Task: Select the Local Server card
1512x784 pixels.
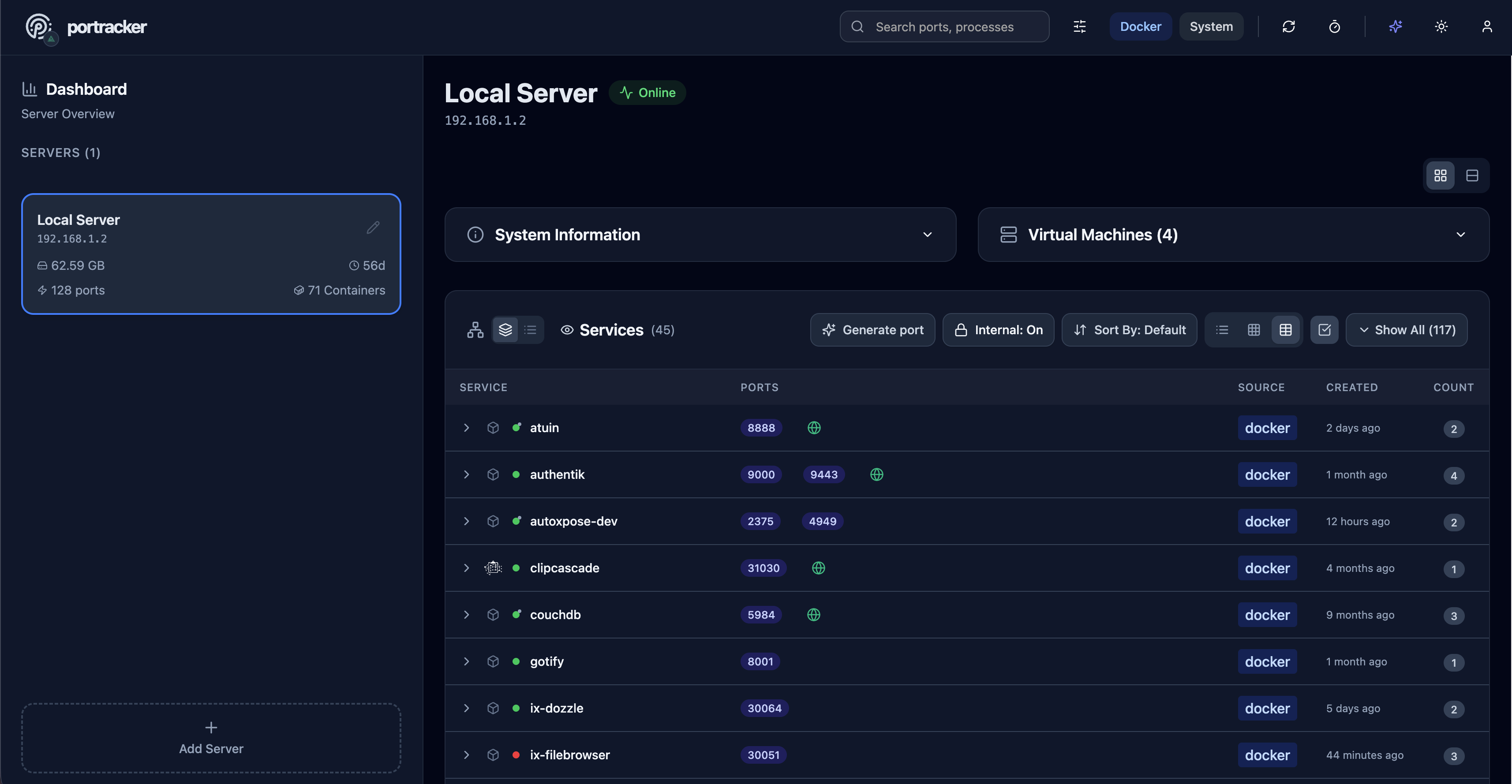Action: point(211,254)
